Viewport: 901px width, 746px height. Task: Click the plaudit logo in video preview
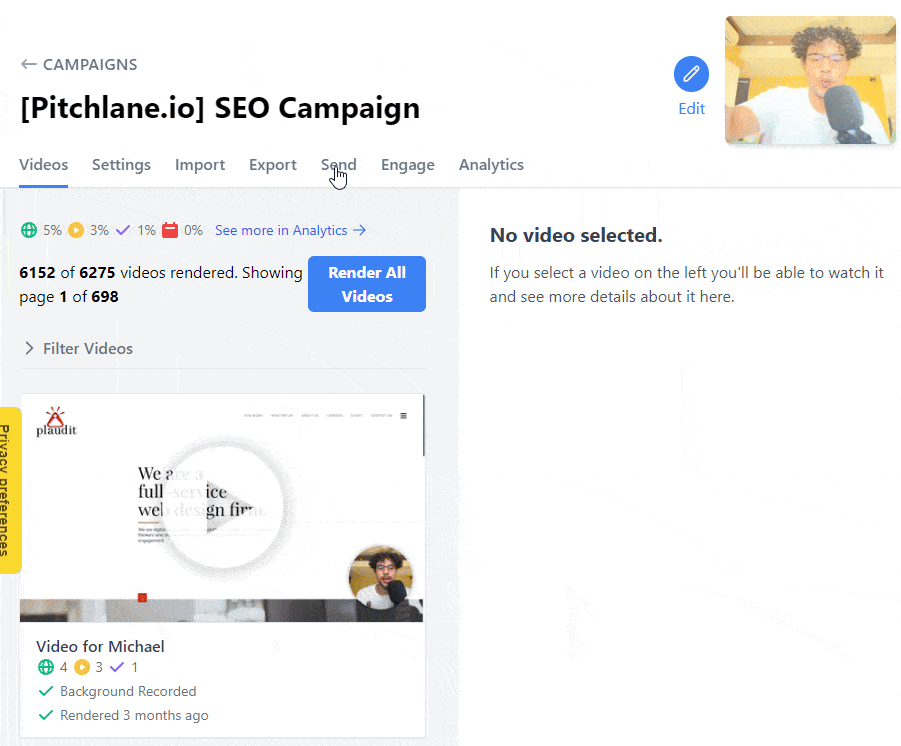[x=56, y=422]
